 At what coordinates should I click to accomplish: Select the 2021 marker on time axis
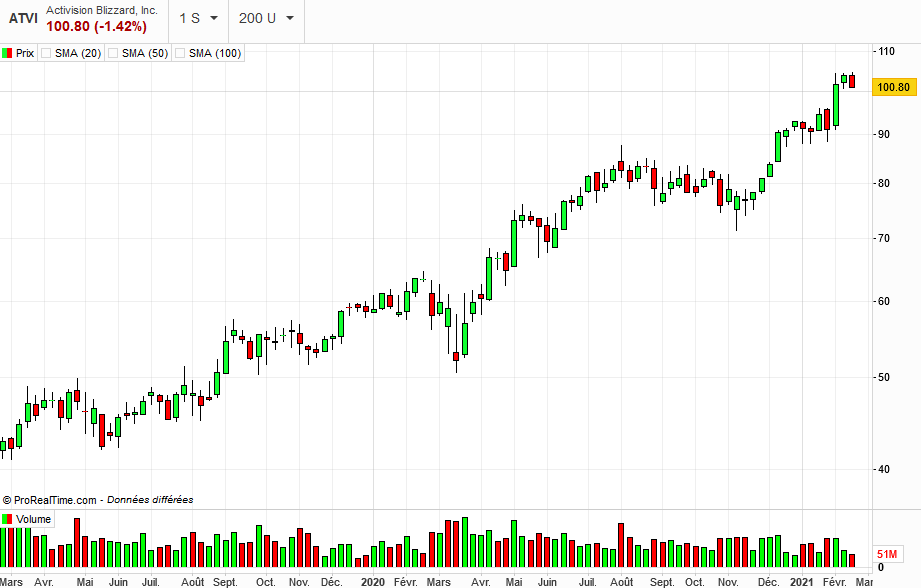[x=801, y=581]
